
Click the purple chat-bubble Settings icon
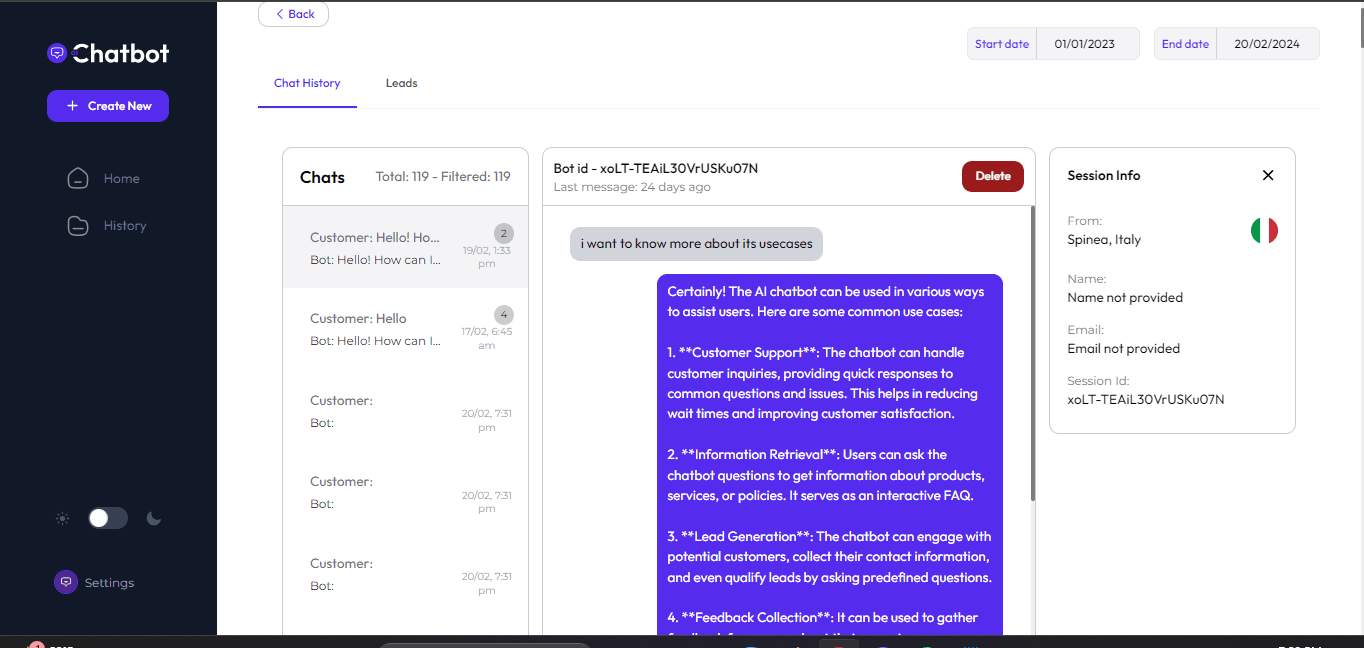click(65, 581)
